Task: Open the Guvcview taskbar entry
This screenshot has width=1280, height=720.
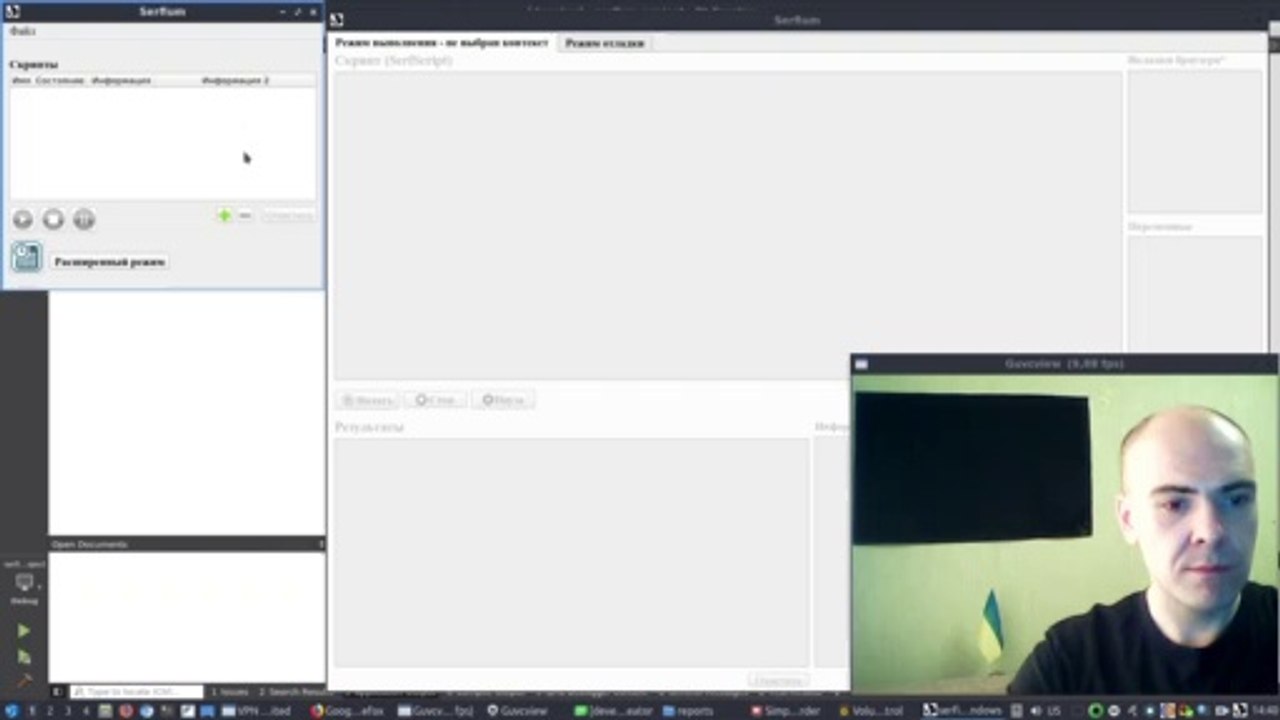Action: (518, 711)
